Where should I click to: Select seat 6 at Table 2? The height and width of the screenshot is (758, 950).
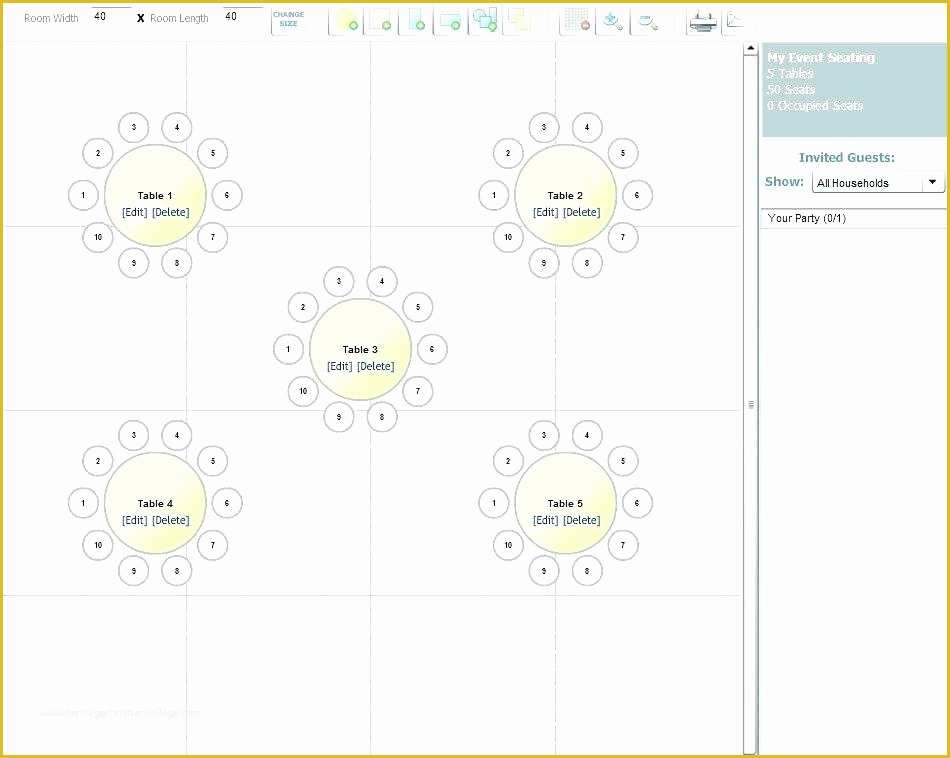[637, 195]
